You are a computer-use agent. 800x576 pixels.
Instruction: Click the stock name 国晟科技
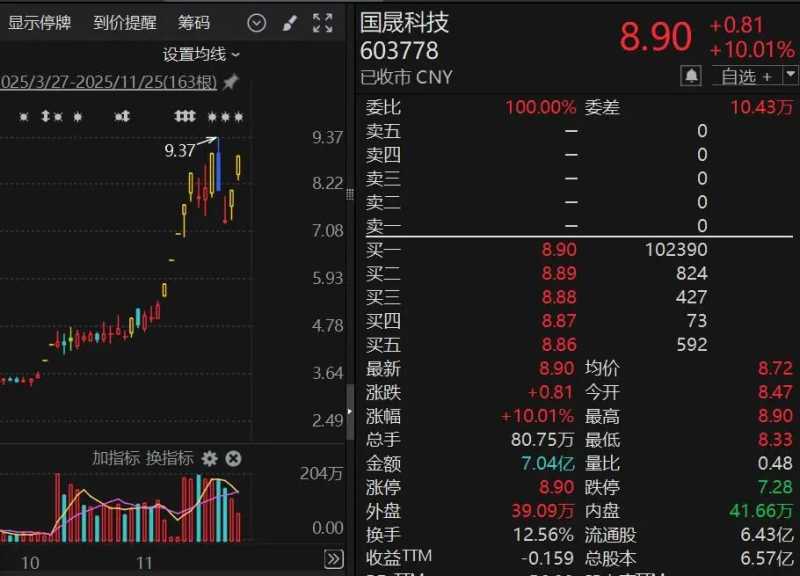point(405,22)
